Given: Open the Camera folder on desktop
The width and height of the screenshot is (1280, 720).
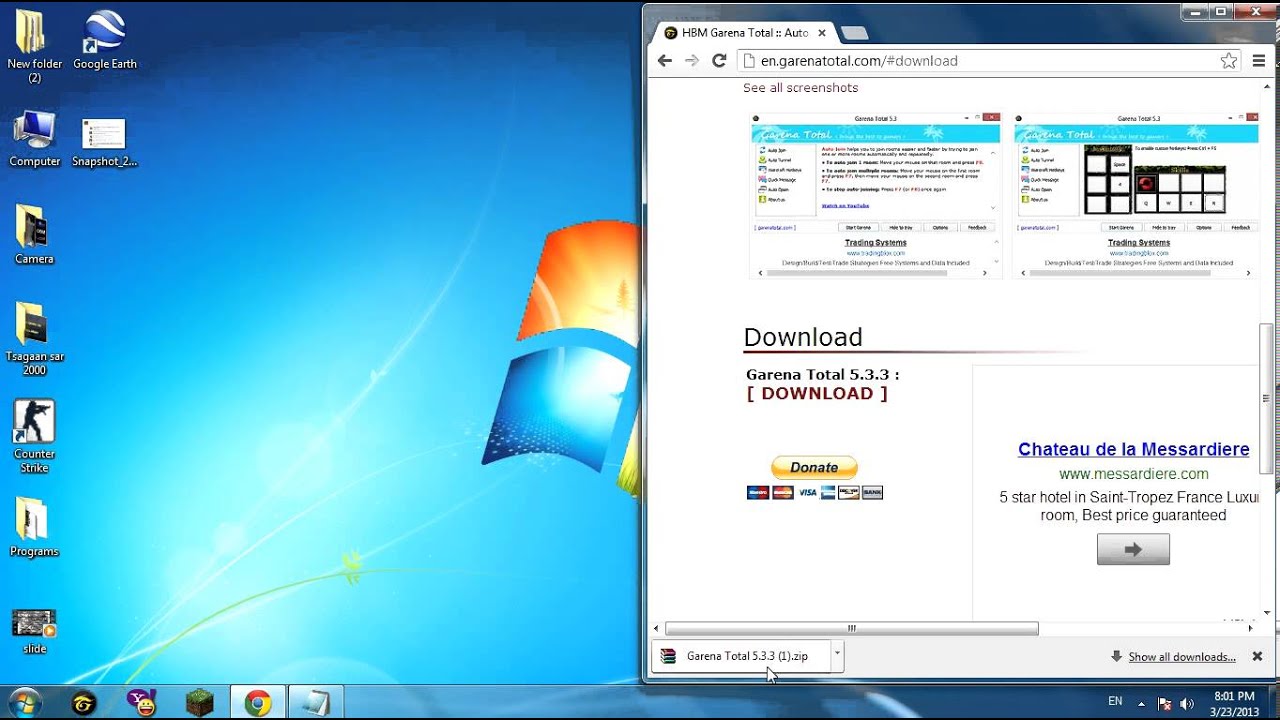Looking at the screenshot, I should coord(34,235).
